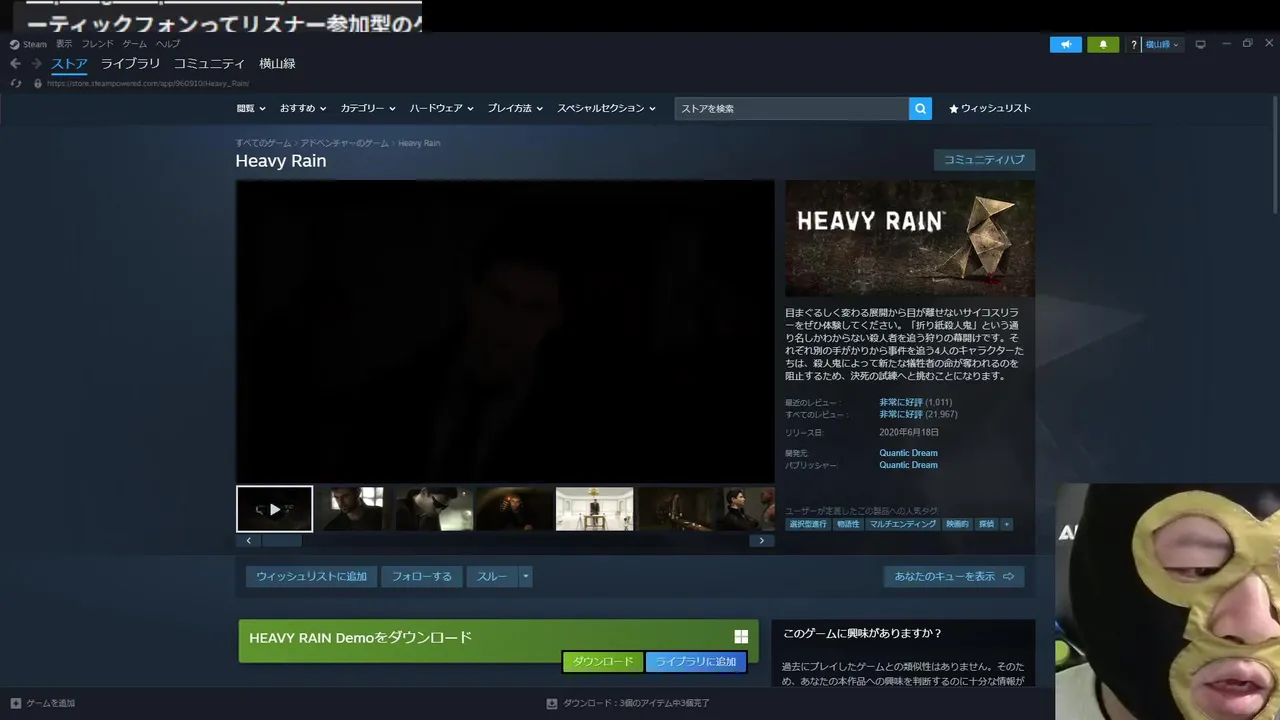Click the ゲームを追加 label
1280x720 pixels.
coord(50,703)
